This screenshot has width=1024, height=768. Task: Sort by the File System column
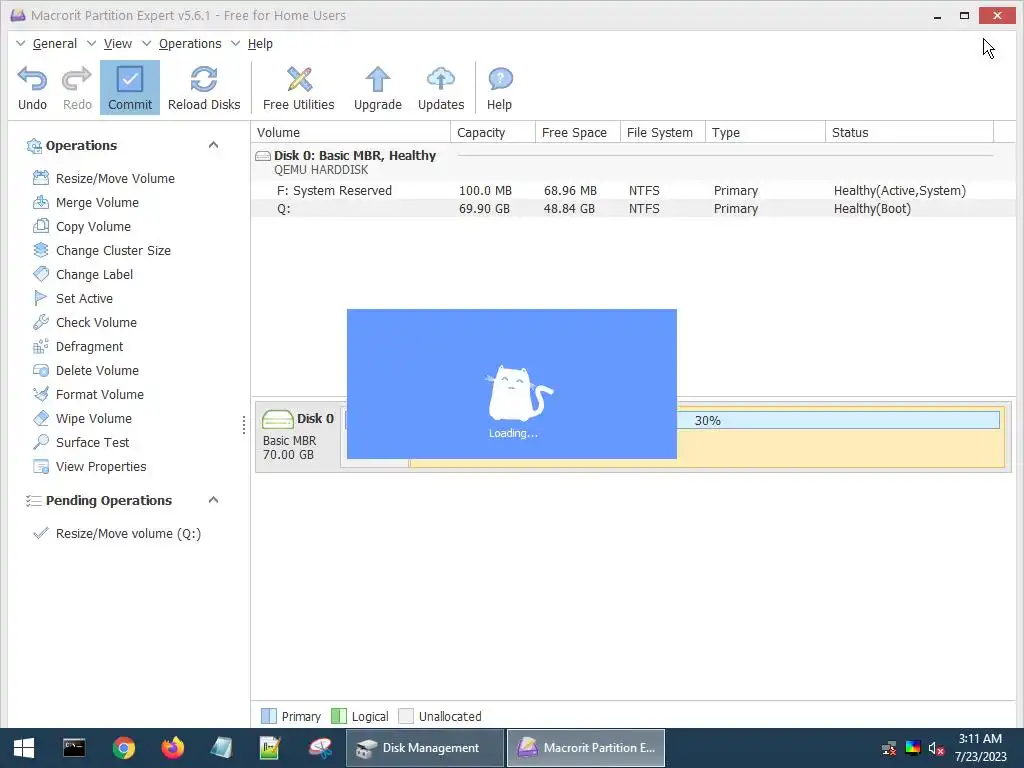pos(663,133)
